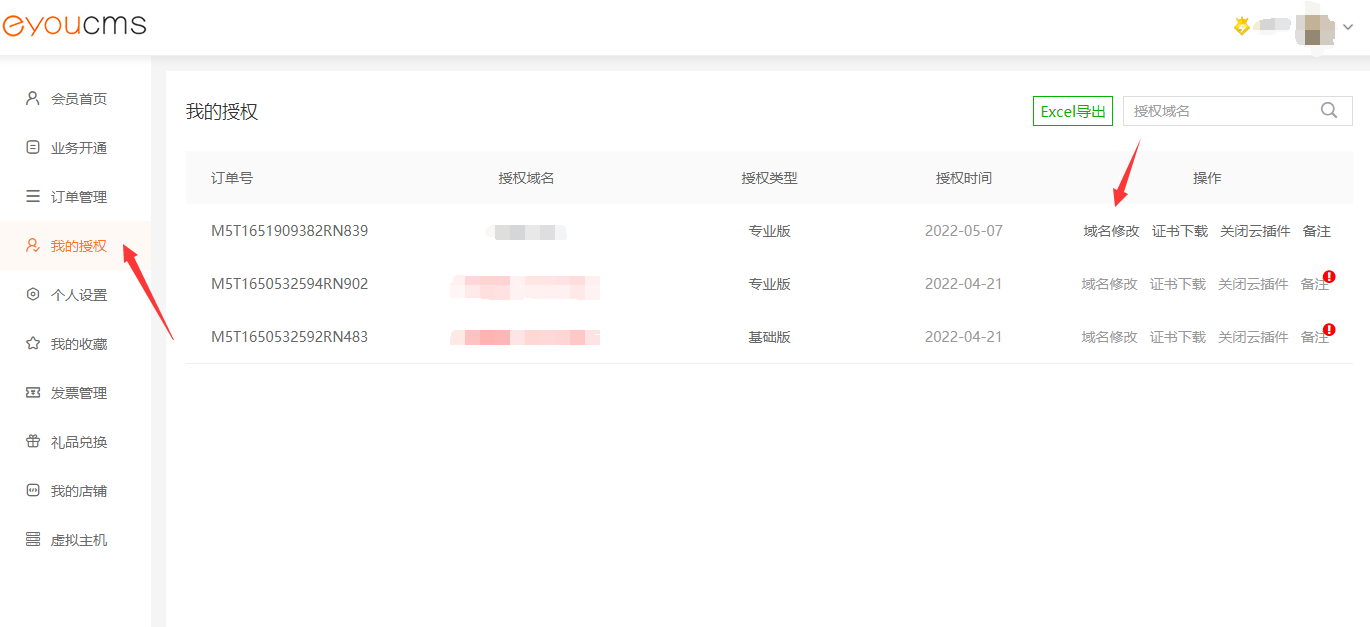Click the 我的收藏 star icon
Viewport: 1370px width, 627px height.
pyautogui.click(x=33, y=344)
